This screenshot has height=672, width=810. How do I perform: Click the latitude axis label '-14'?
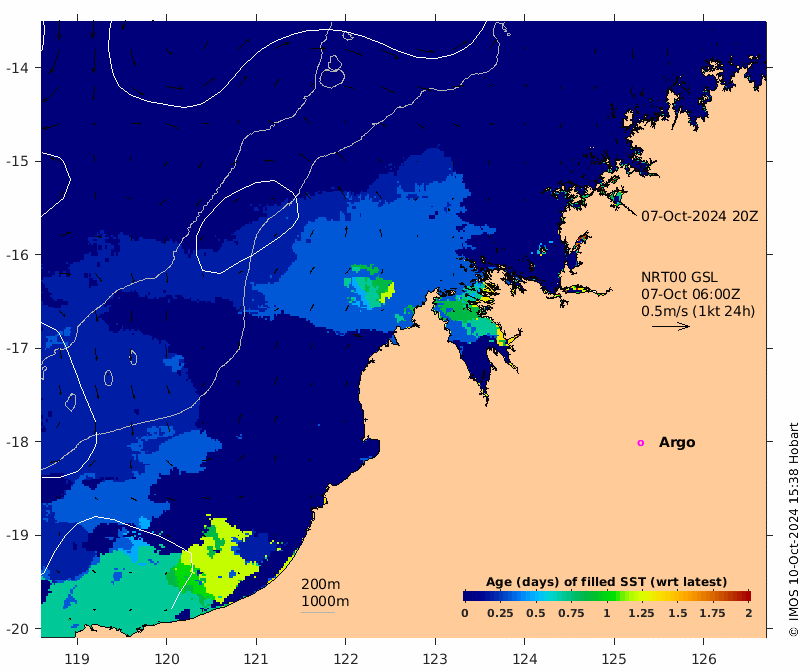[17, 68]
